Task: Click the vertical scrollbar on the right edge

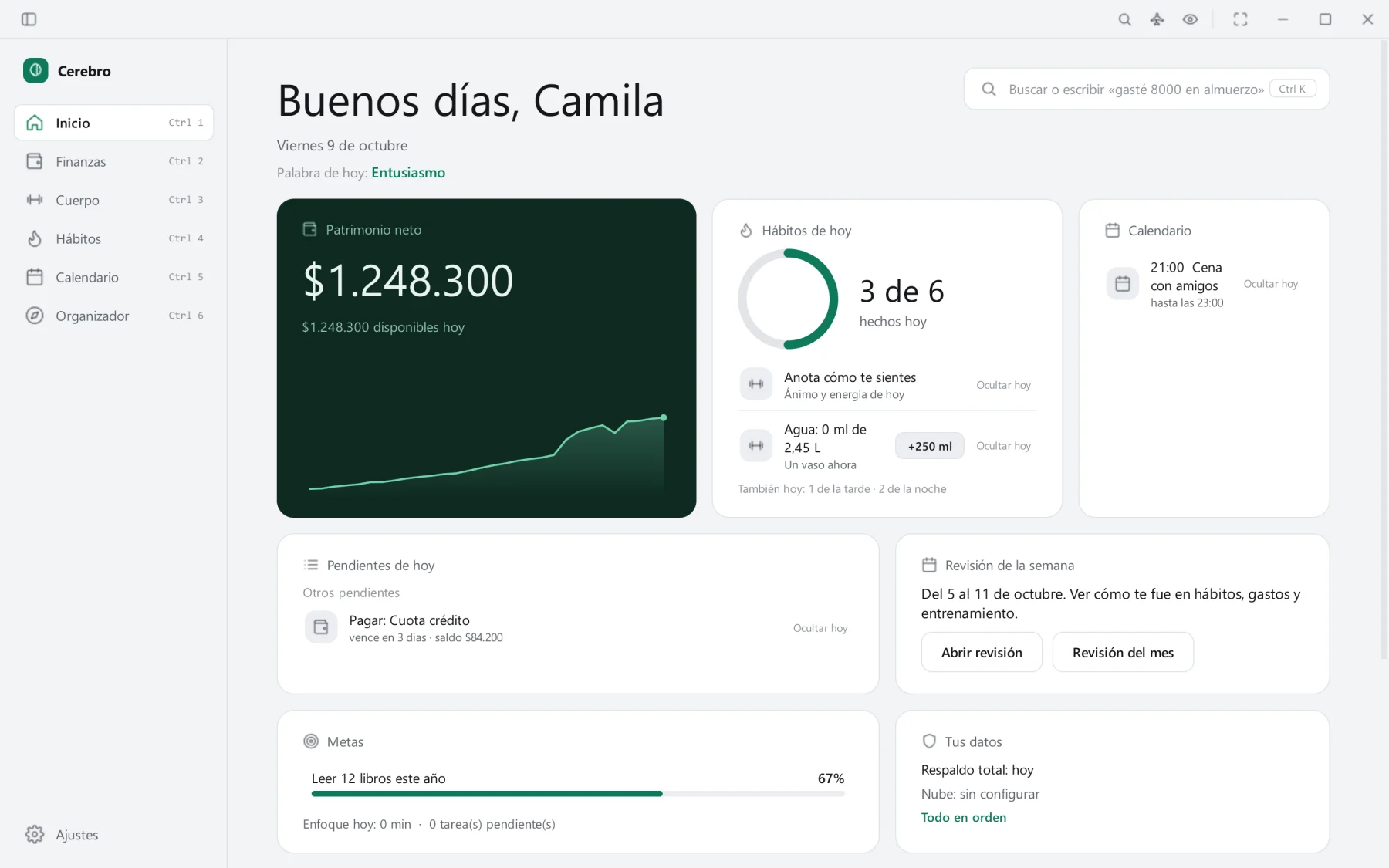Action: point(1384,351)
